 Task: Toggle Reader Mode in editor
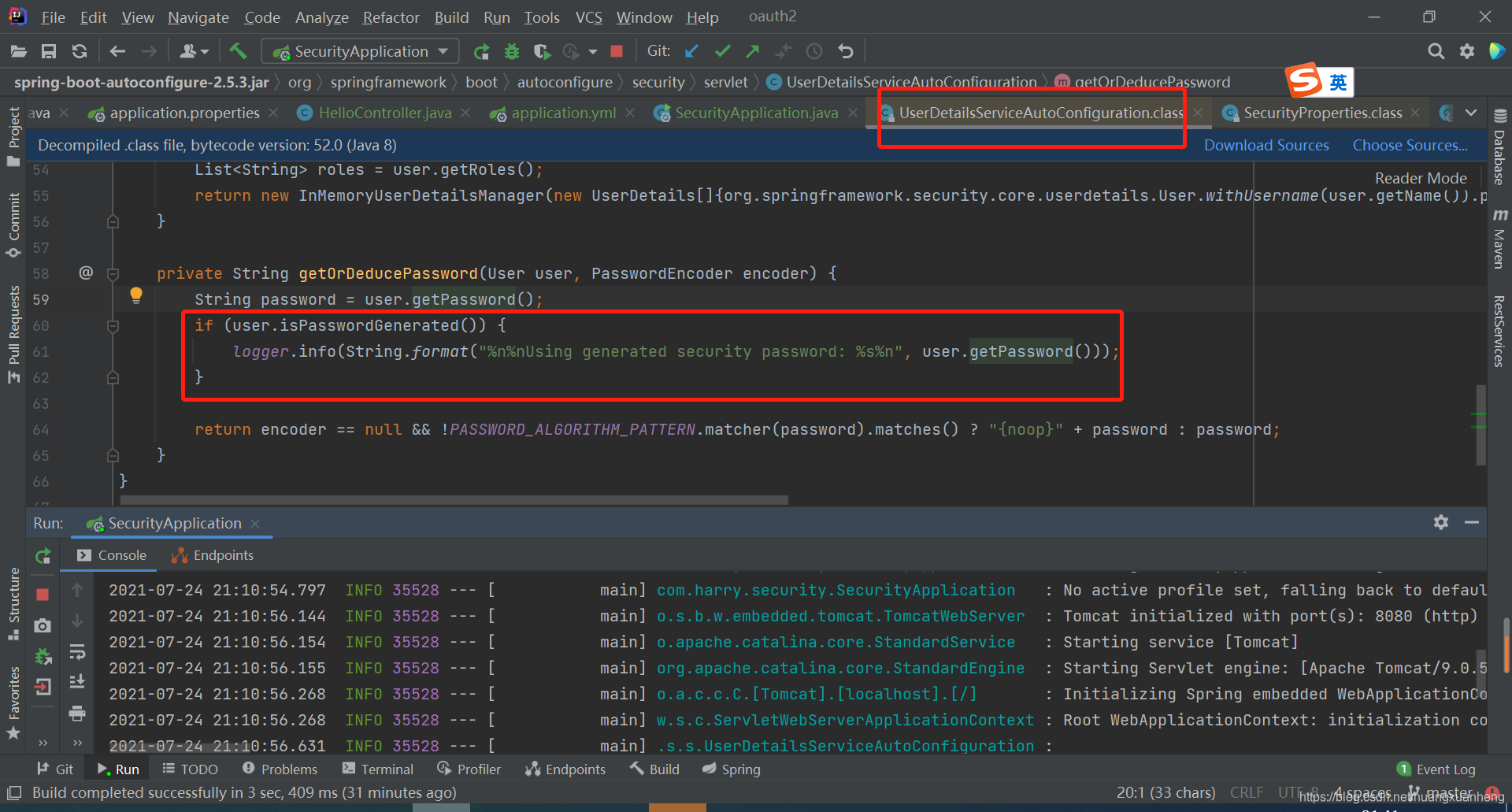pos(1421,178)
